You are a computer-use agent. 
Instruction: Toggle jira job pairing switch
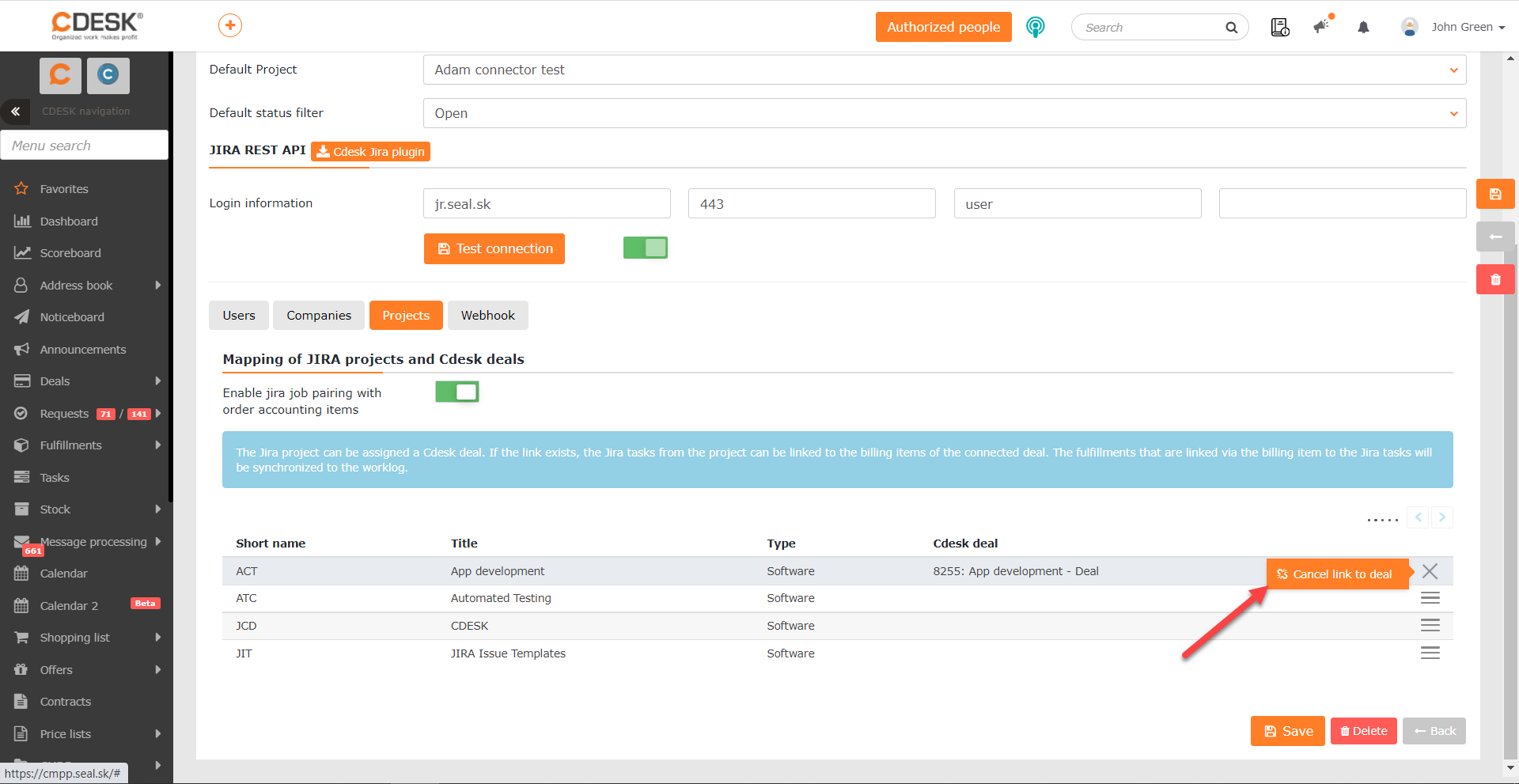457,392
